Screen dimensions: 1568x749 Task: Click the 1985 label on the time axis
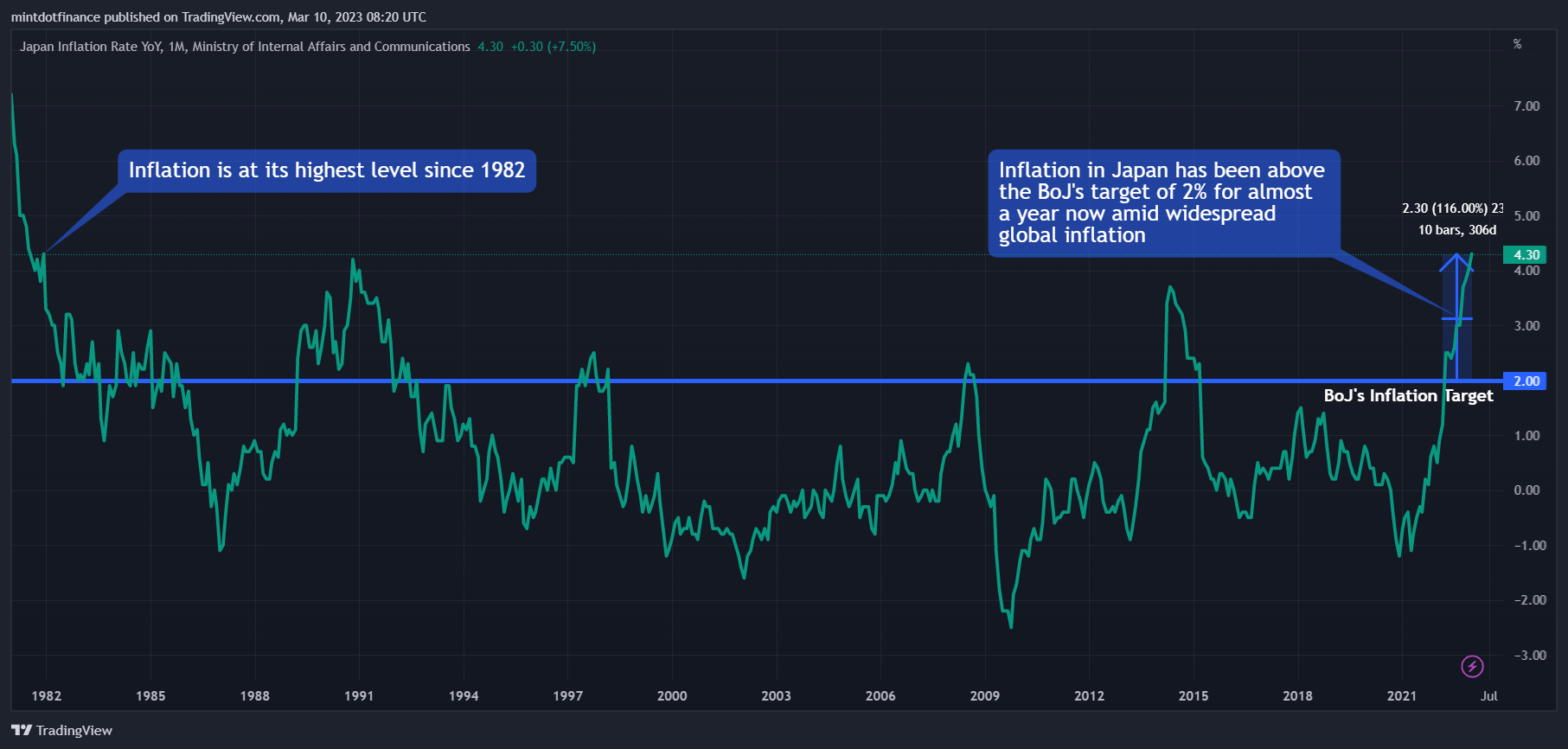click(150, 696)
